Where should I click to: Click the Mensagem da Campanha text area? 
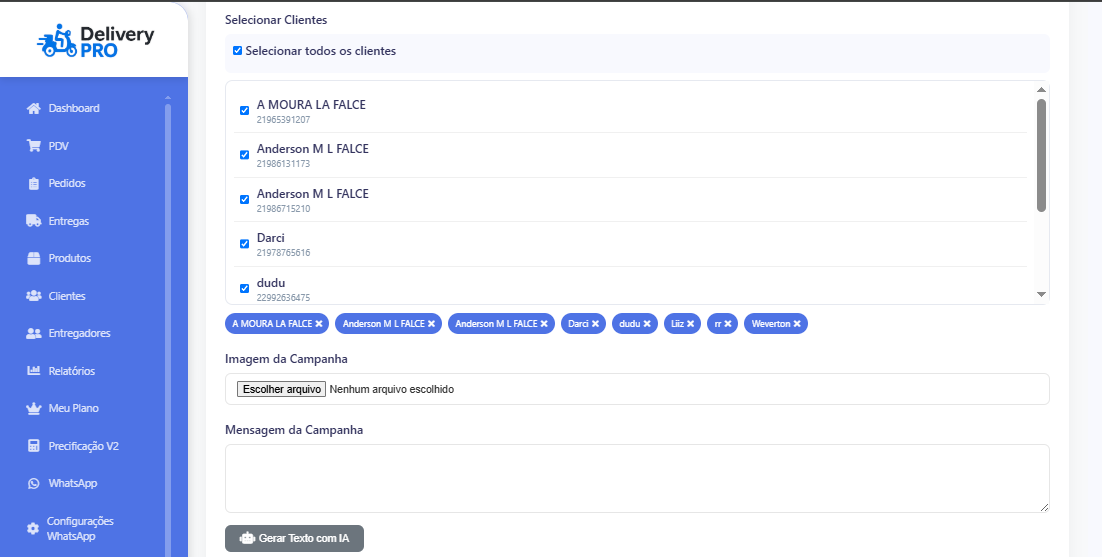pos(637,479)
